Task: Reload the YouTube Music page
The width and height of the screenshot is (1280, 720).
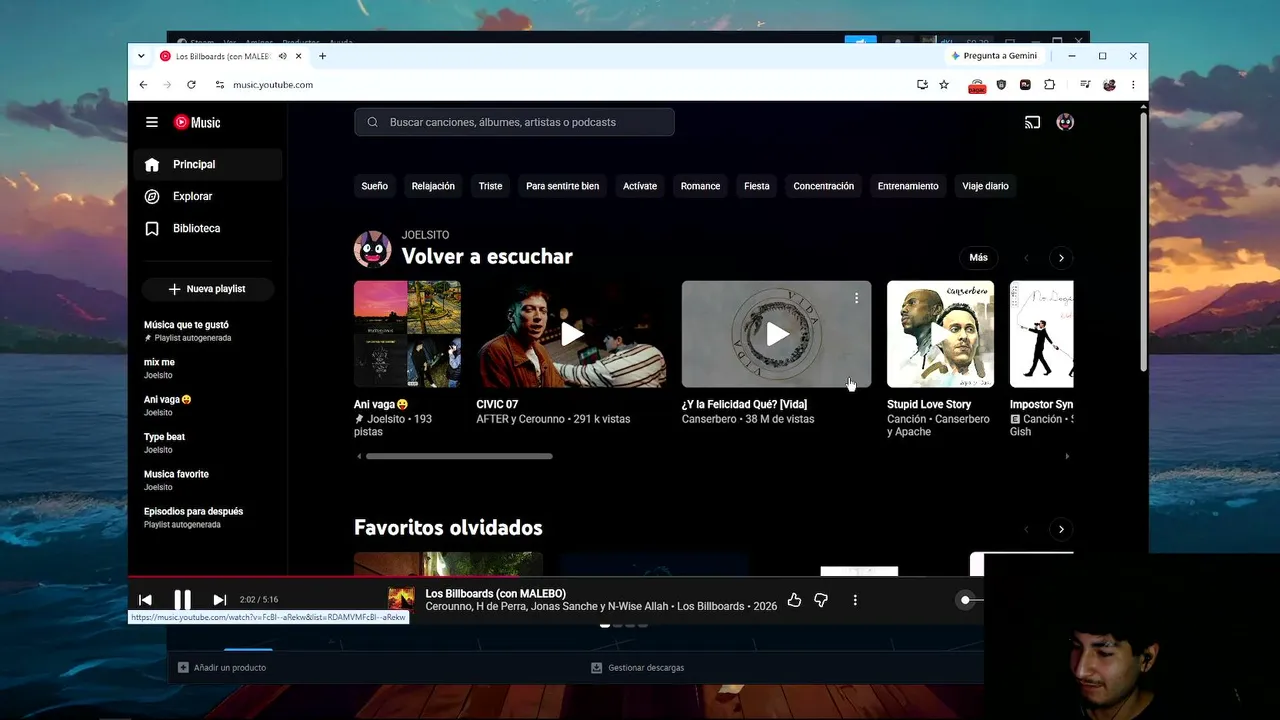Action: 191,85
